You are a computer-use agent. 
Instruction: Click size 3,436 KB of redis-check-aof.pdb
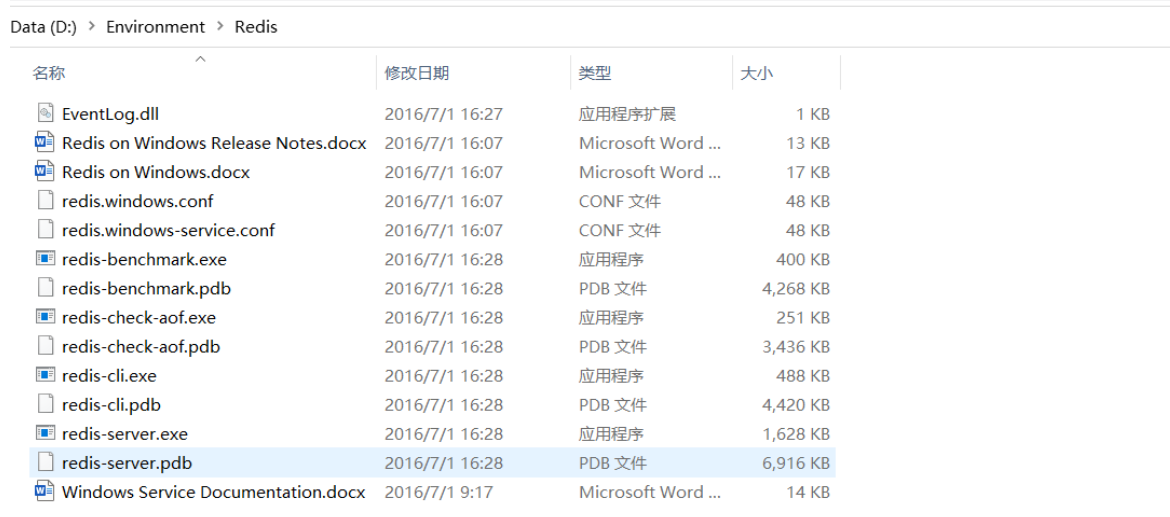[x=795, y=347]
